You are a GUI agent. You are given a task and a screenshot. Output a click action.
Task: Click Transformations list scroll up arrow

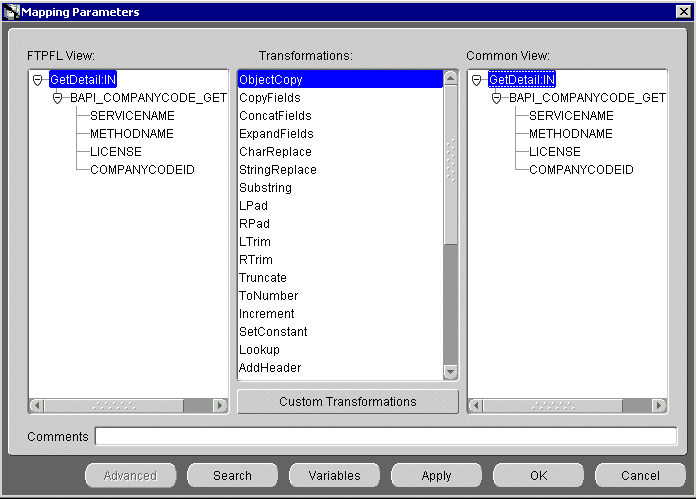451,79
